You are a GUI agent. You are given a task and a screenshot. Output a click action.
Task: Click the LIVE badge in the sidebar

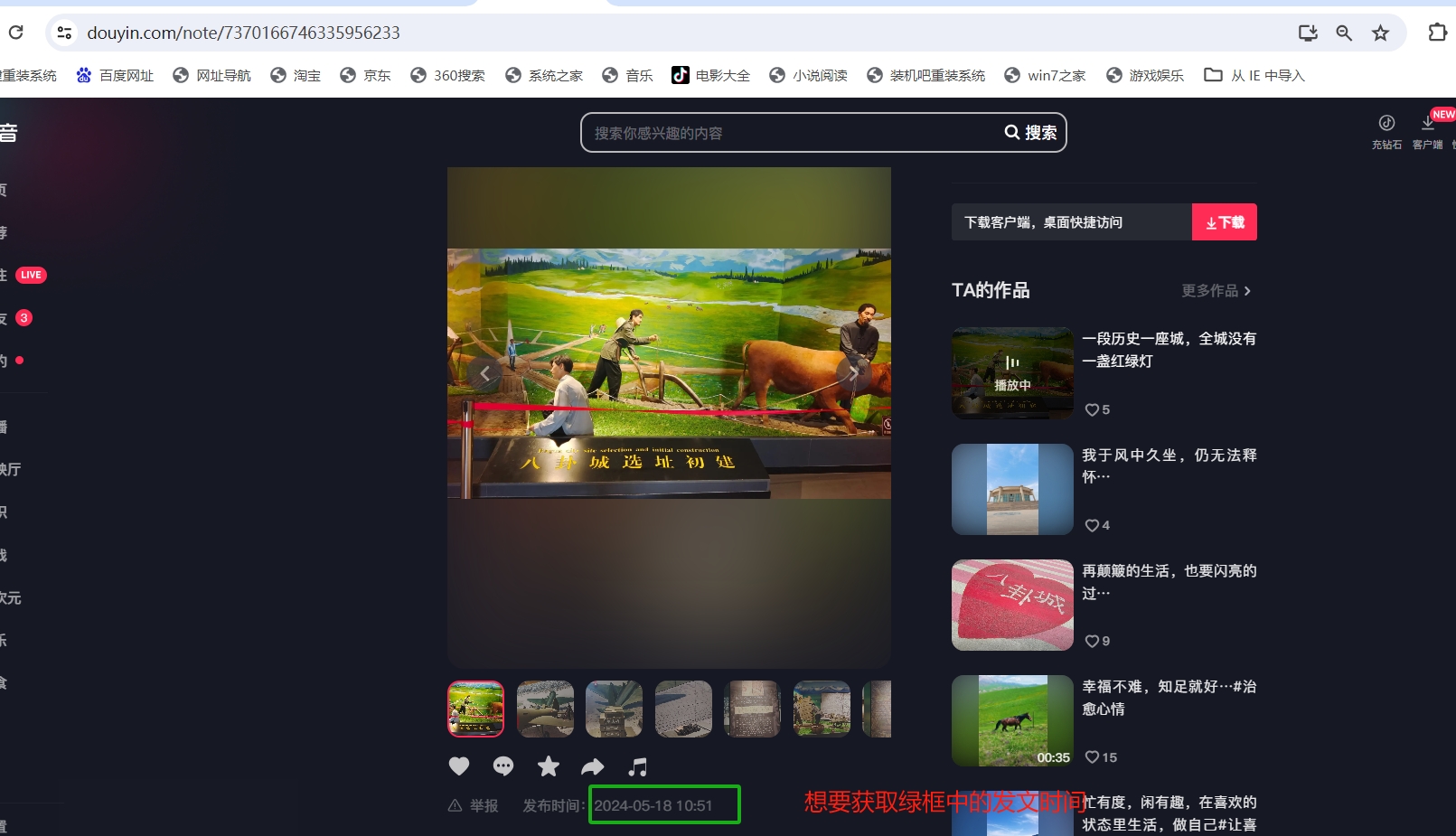point(31,275)
